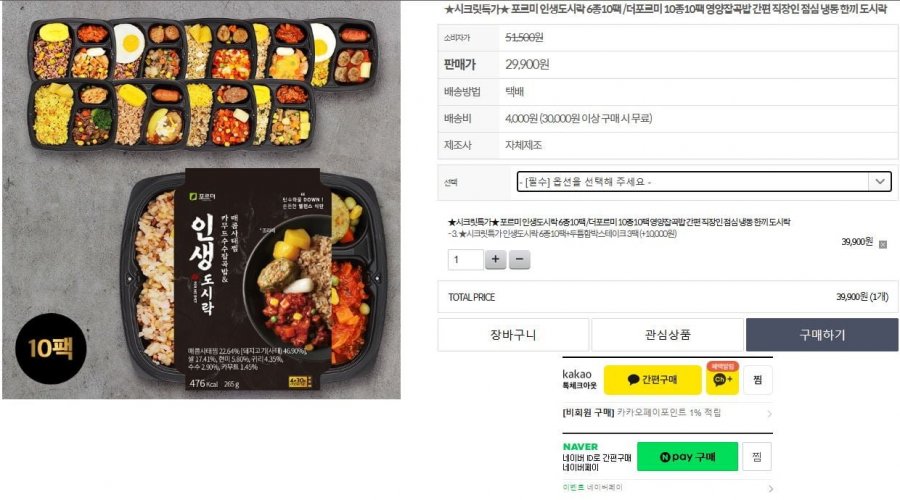Click the quantity input field
Screen dimensions: 900x500
pos(465,259)
